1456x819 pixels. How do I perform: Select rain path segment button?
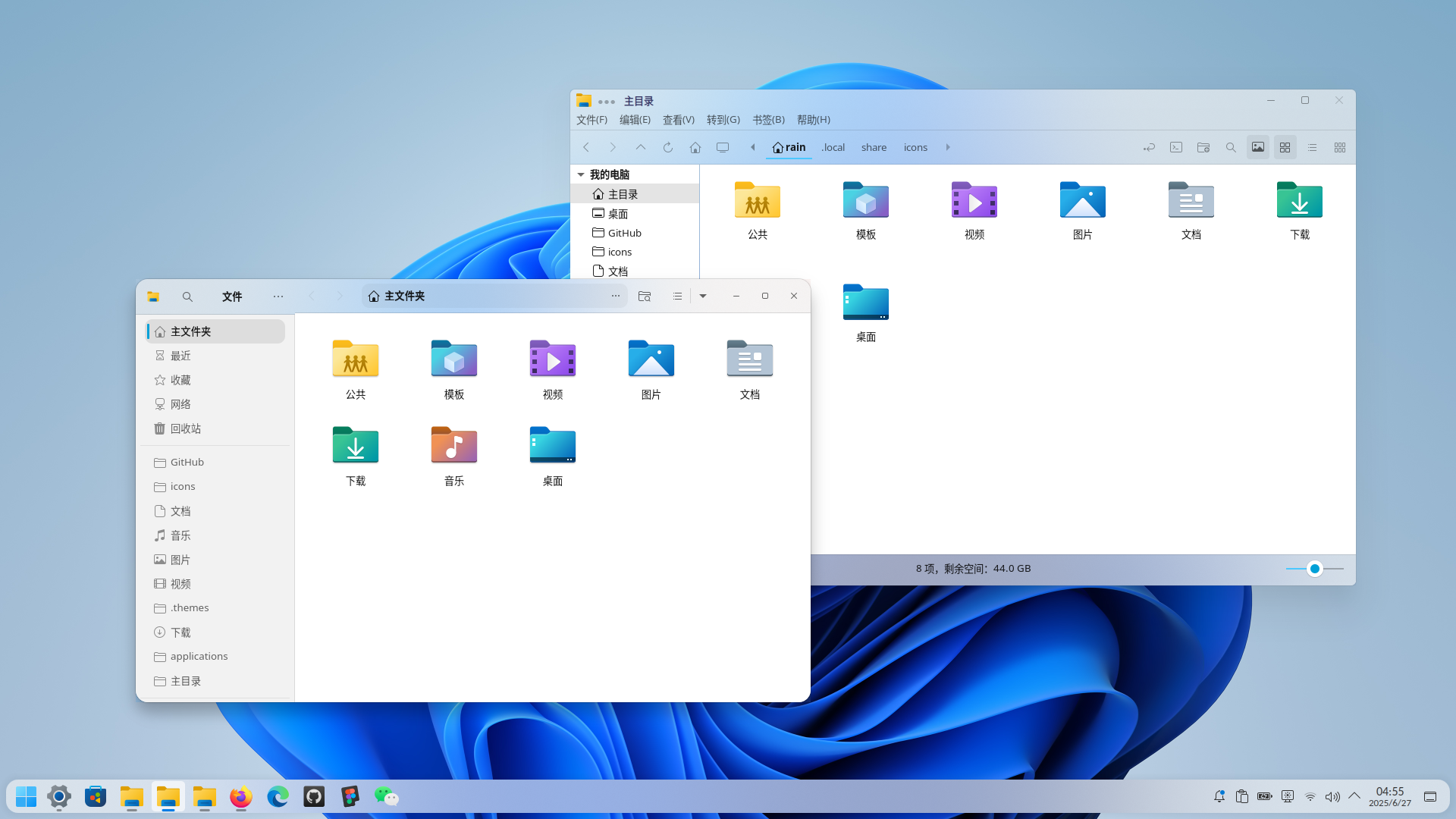[x=789, y=147]
